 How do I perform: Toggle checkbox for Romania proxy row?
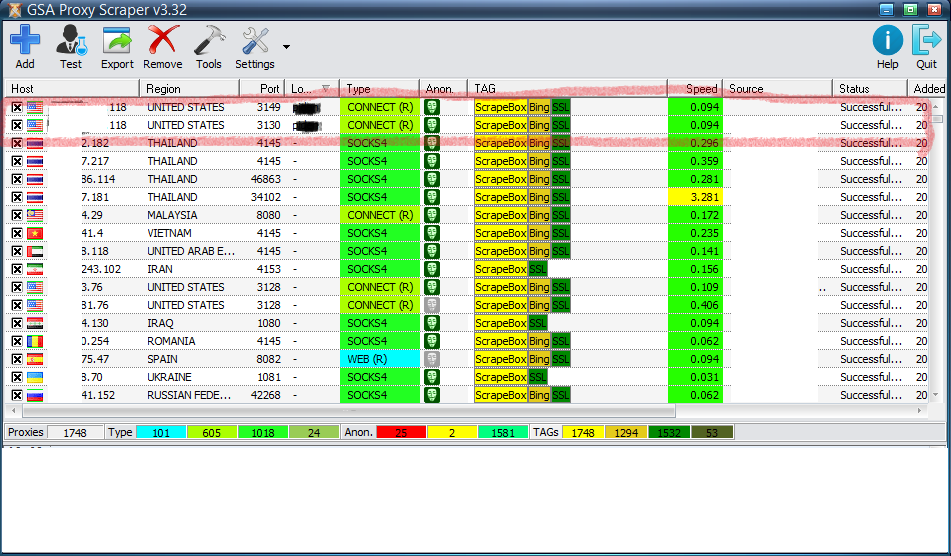[17, 341]
